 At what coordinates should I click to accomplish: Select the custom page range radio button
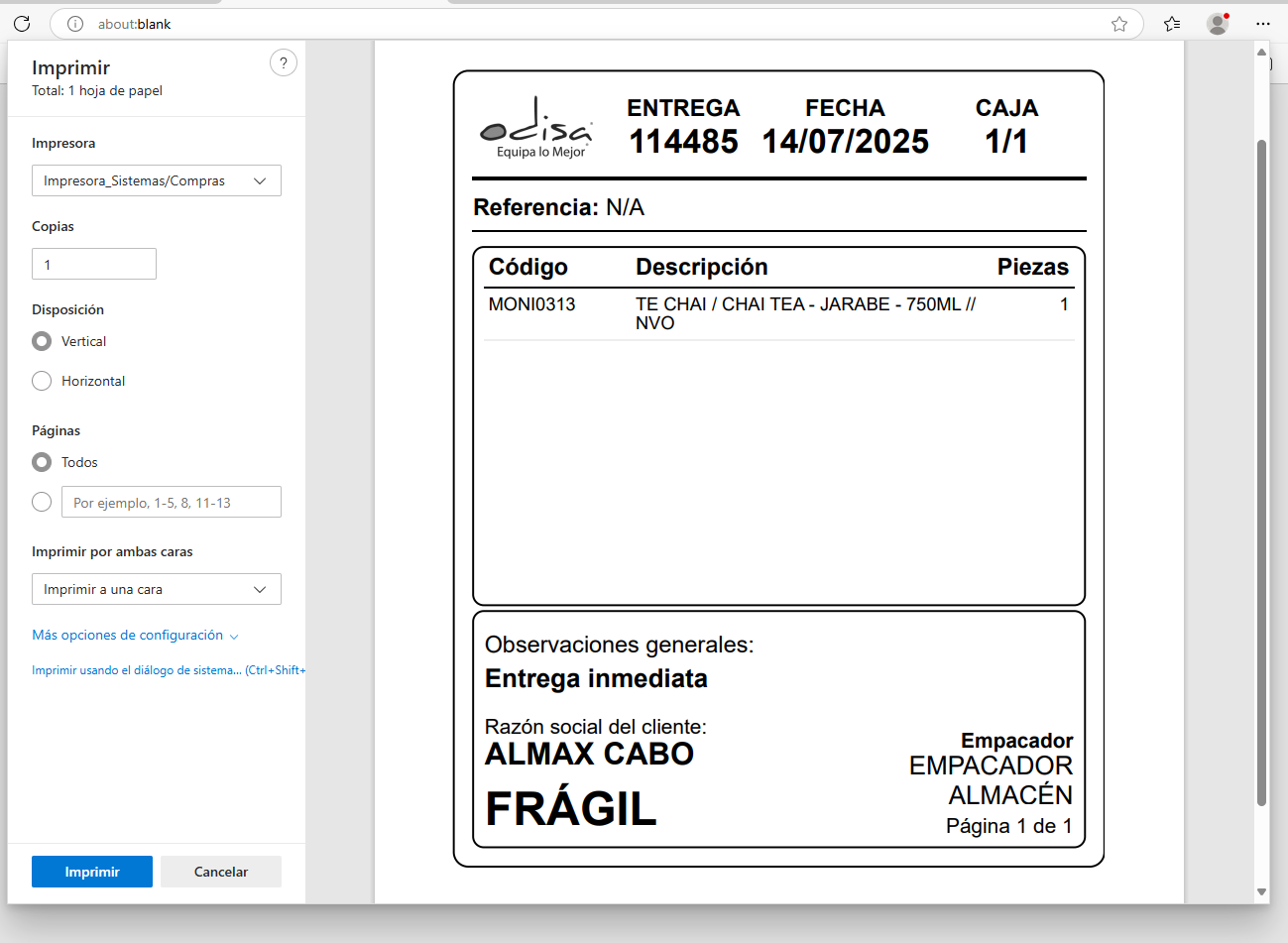(x=42, y=502)
